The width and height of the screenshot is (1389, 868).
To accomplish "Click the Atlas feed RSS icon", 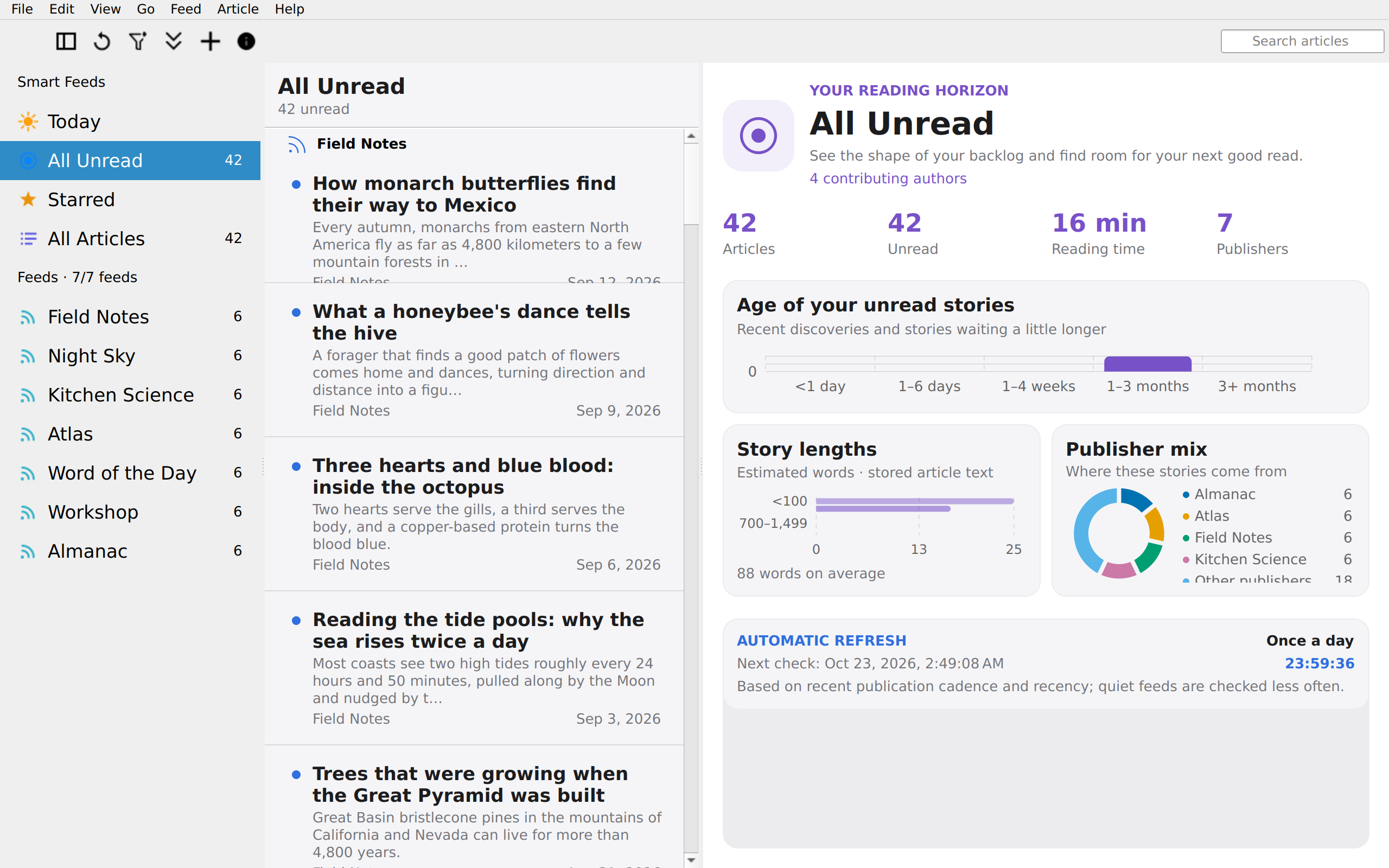I will click(x=28, y=434).
